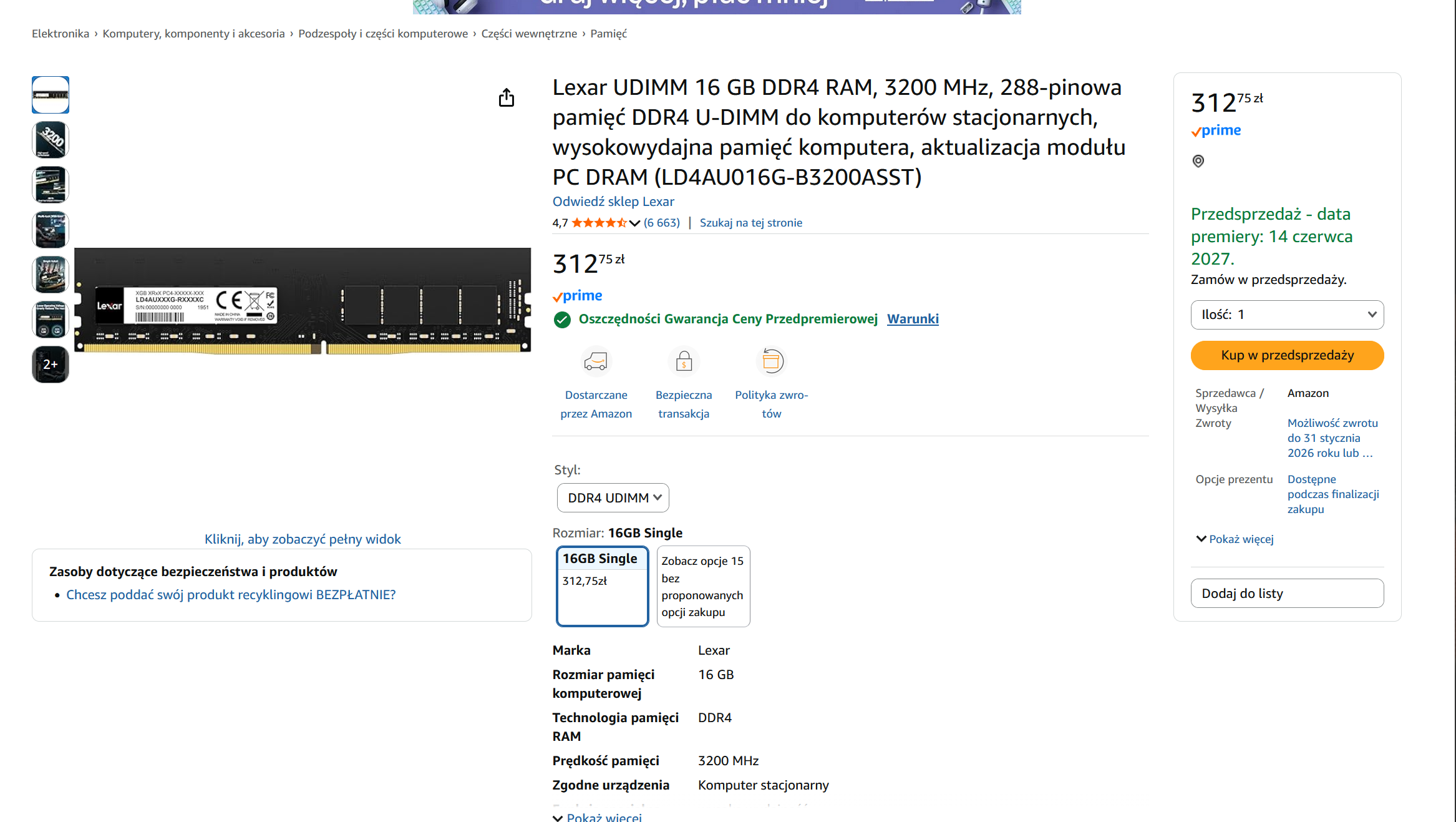The height and width of the screenshot is (822, 1456).
Task: Click the Prime logo in buy box
Action: click(x=1216, y=130)
